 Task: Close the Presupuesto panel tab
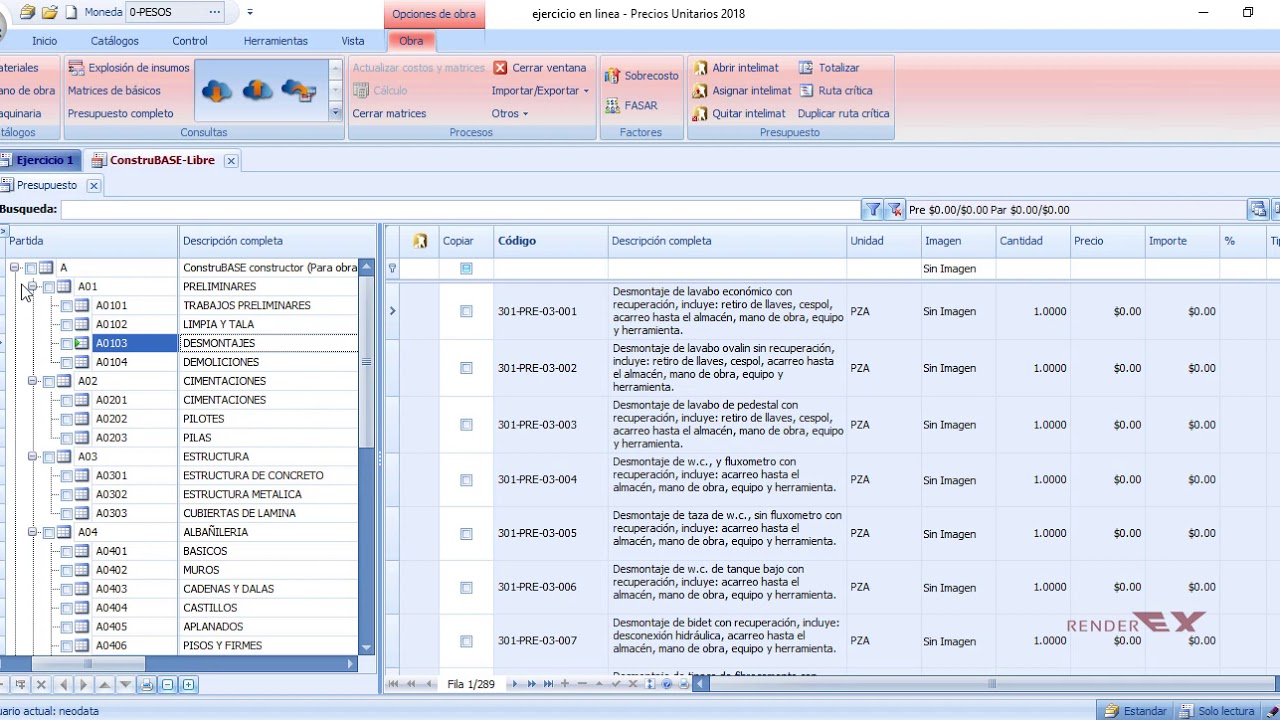(94, 186)
